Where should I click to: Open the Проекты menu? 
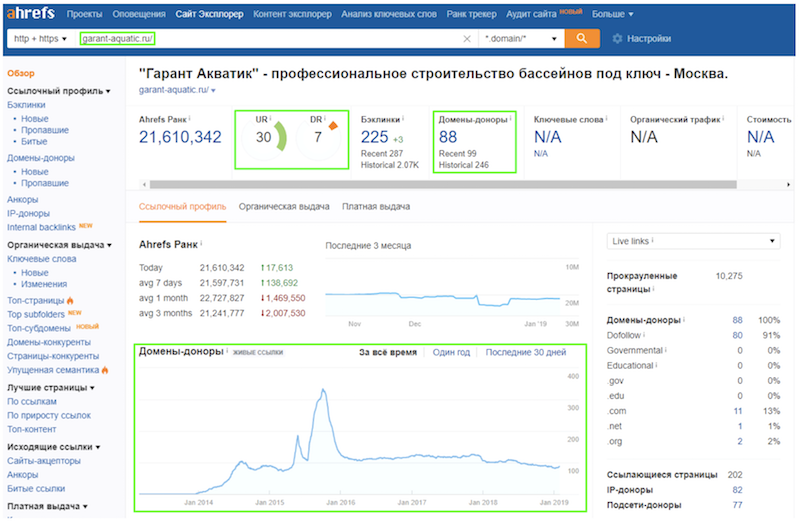pyautogui.click(x=84, y=14)
